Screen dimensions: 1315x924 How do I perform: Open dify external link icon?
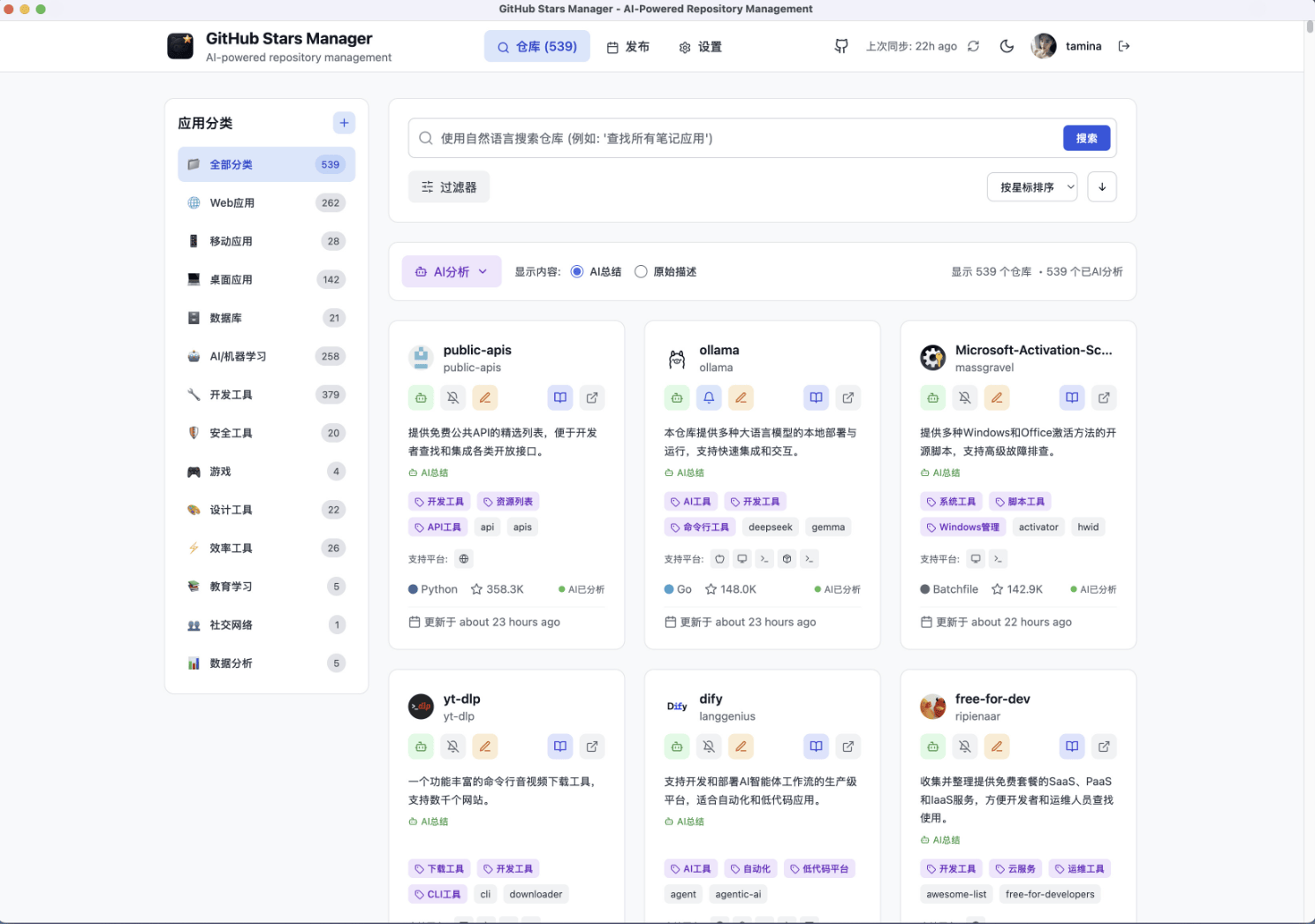tap(848, 746)
